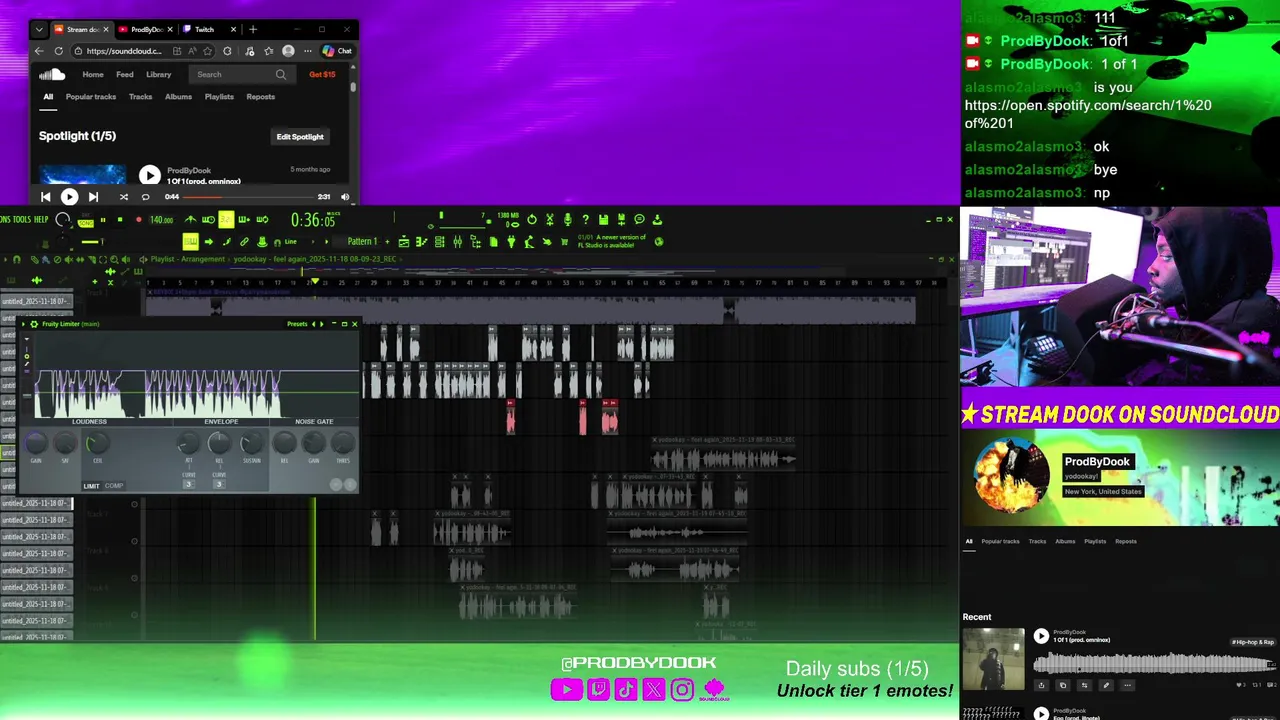
Task: Open the Browser tree view icon
Action: coord(475,241)
